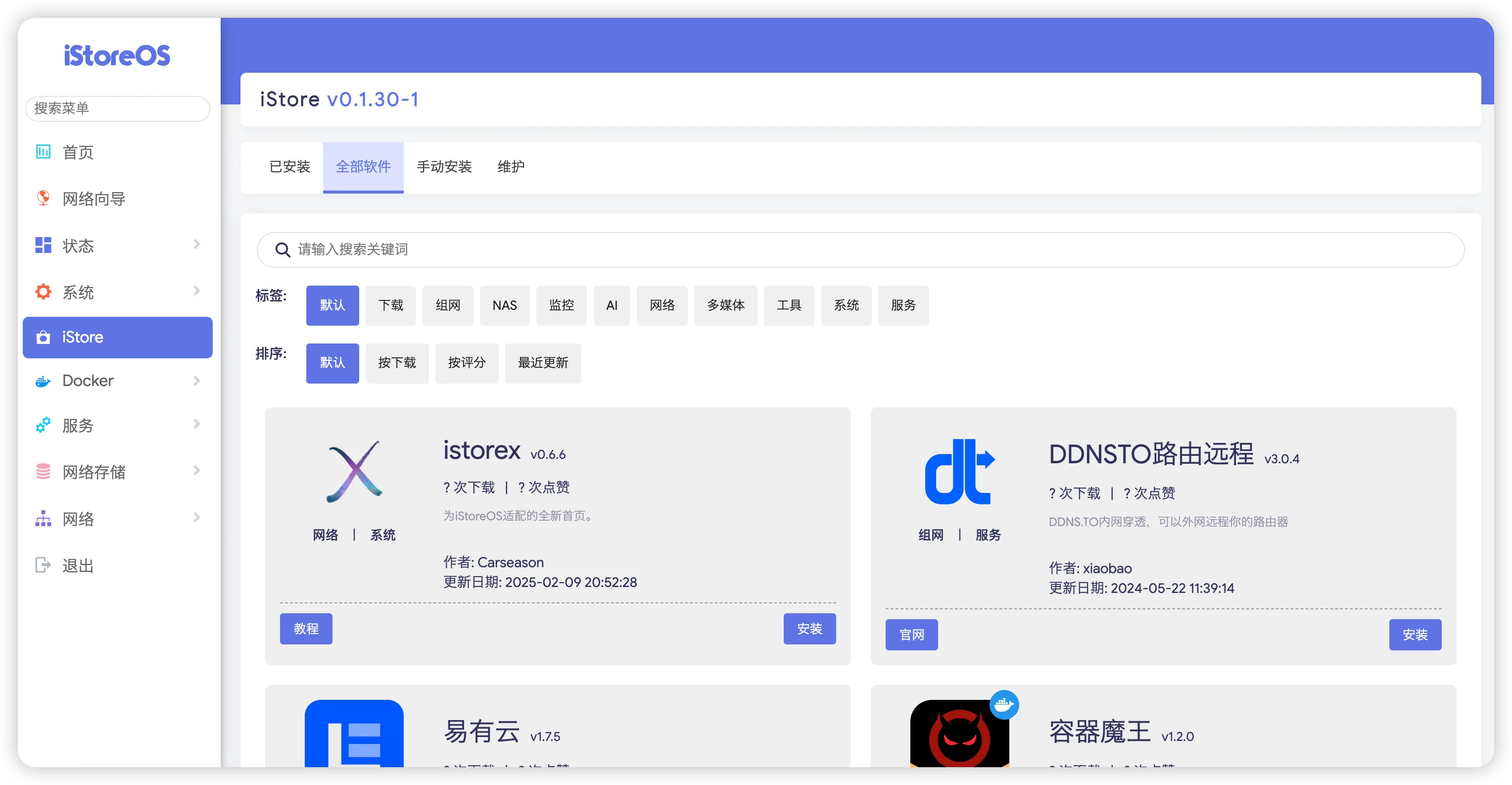Switch to the 已安装 tab
The image size is (1512, 785).
(289, 167)
